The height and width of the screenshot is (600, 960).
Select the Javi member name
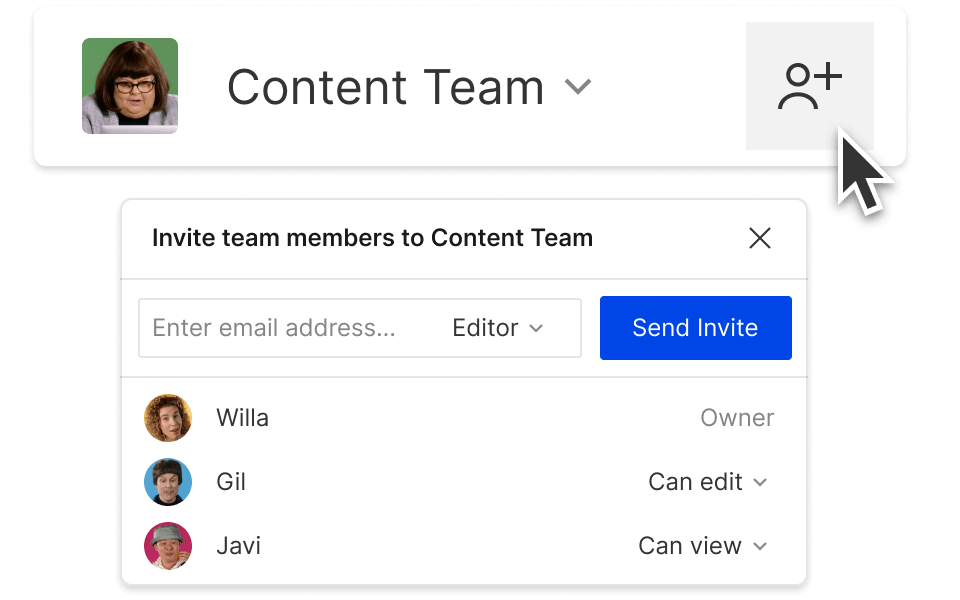click(x=238, y=546)
